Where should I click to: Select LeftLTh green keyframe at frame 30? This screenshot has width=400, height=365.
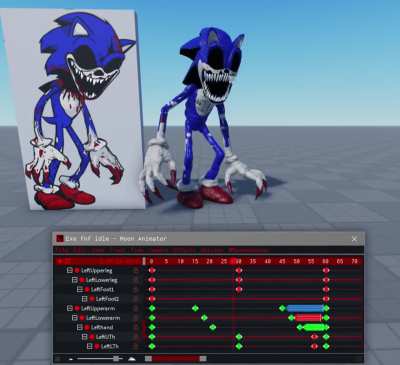(x=239, y=346)
